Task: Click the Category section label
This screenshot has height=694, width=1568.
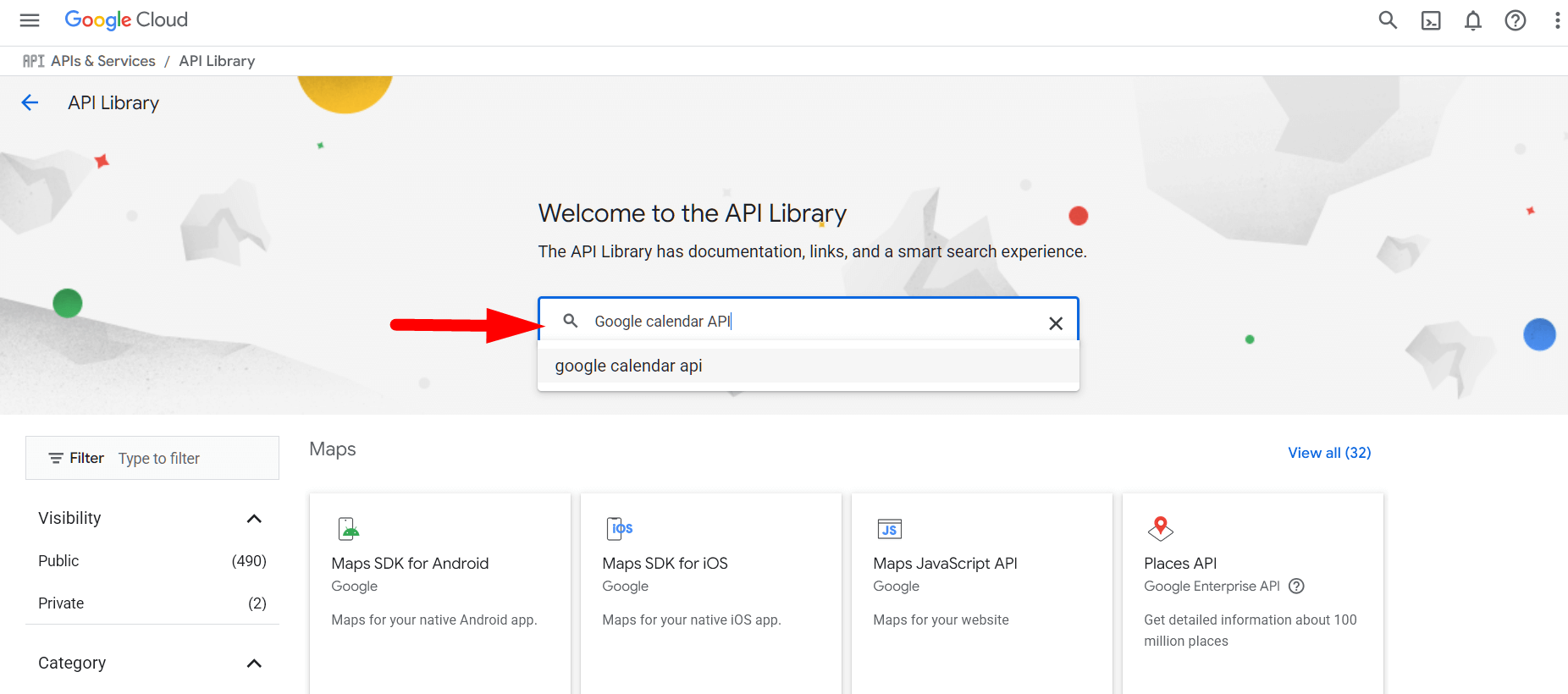Action: coord(72,663)
